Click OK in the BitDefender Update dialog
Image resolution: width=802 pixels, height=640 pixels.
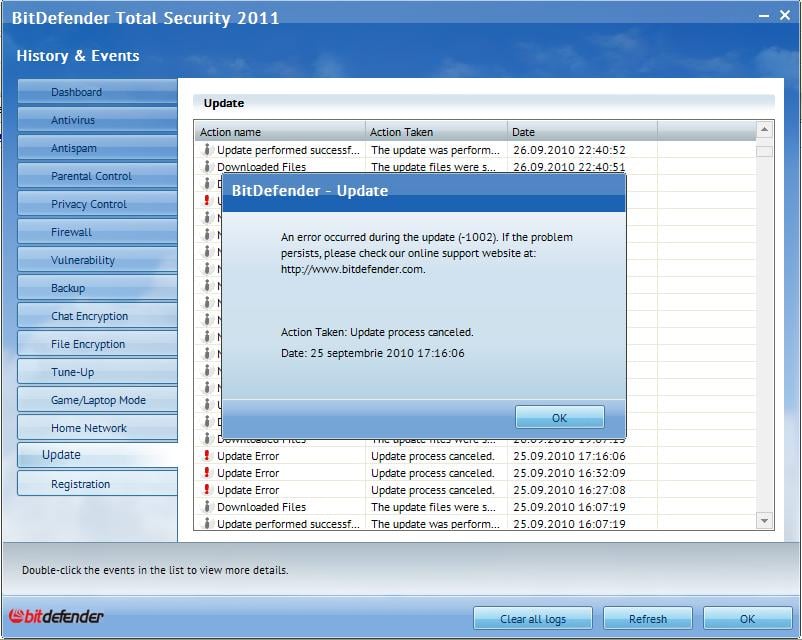point(560,417)
